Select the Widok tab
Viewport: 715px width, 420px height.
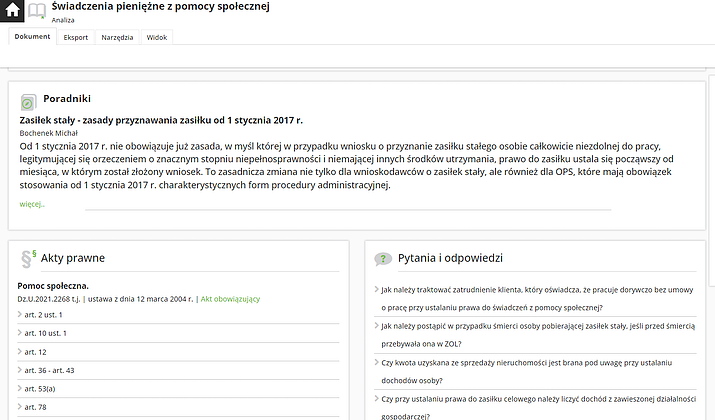coord(157,37)
